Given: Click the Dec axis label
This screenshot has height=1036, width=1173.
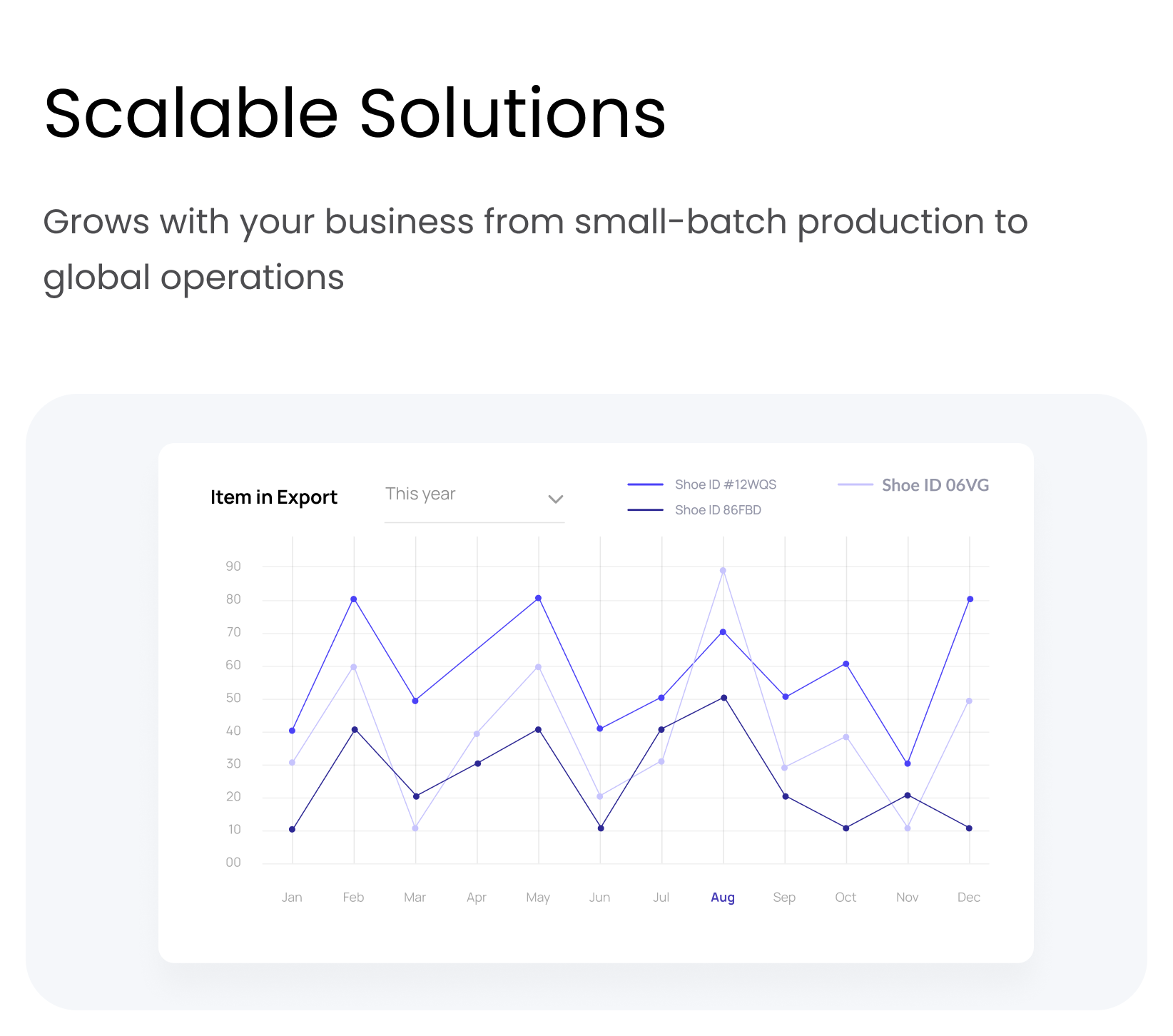Looking at the screenshot, I should pos(968,897).
